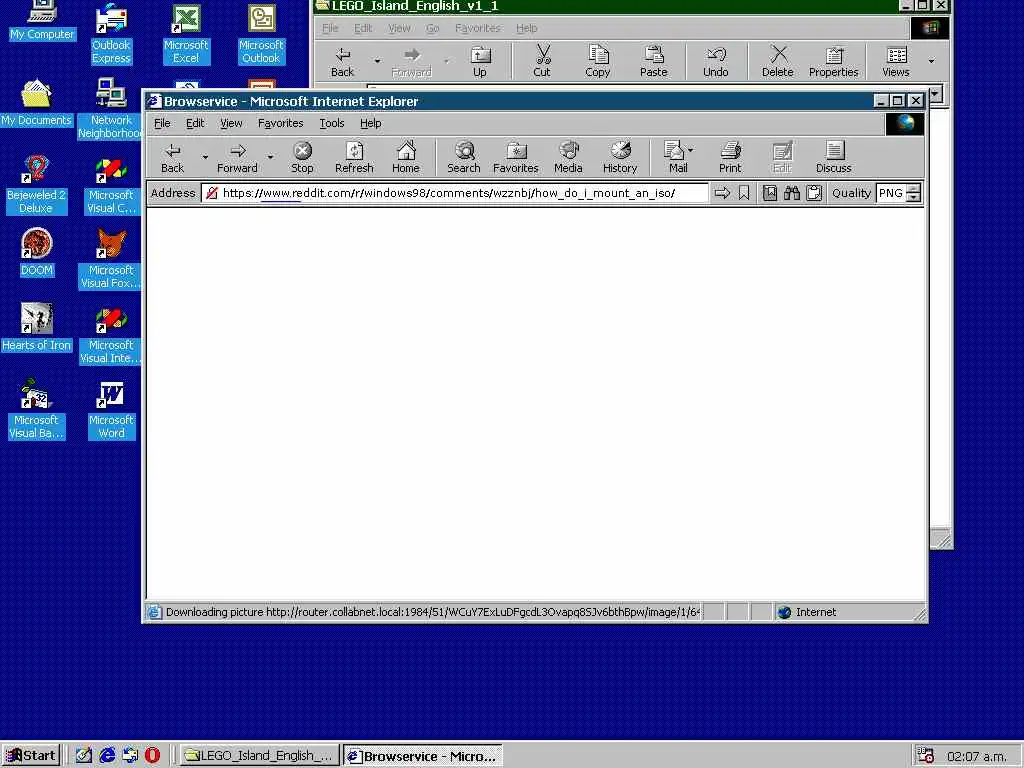
Task: Click Up in the LEGO_Island window toolbar
Action: tap(480, 61)
